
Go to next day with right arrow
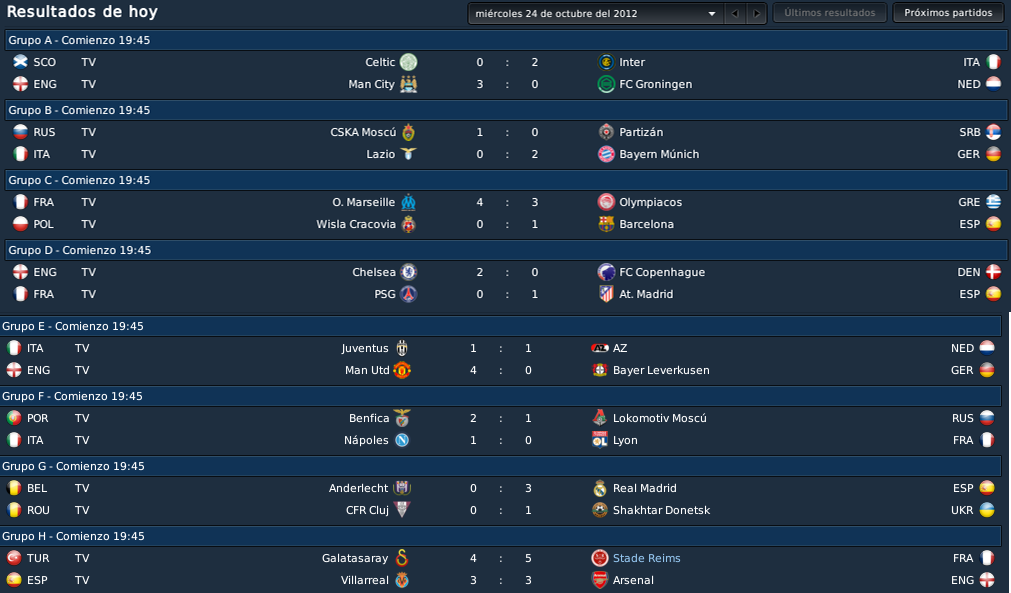point(756,13)
